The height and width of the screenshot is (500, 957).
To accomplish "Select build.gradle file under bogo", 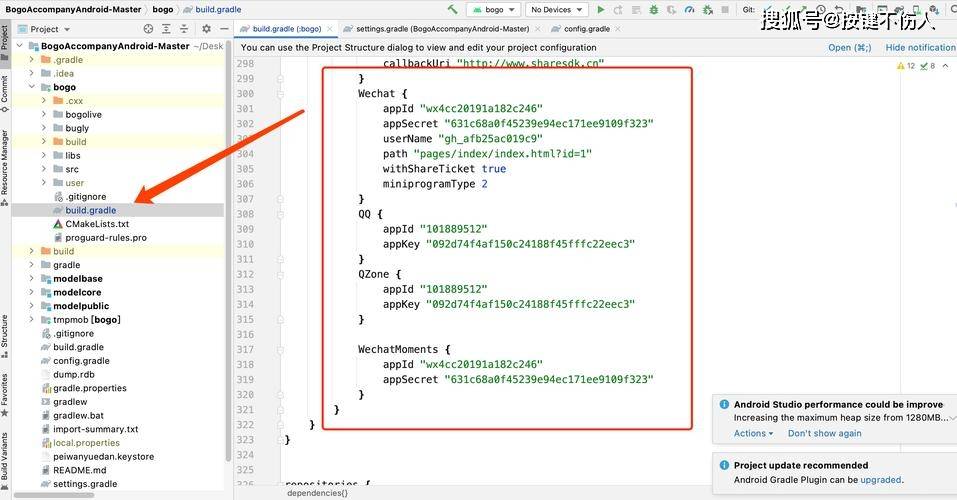I will [x=117, y=210].
